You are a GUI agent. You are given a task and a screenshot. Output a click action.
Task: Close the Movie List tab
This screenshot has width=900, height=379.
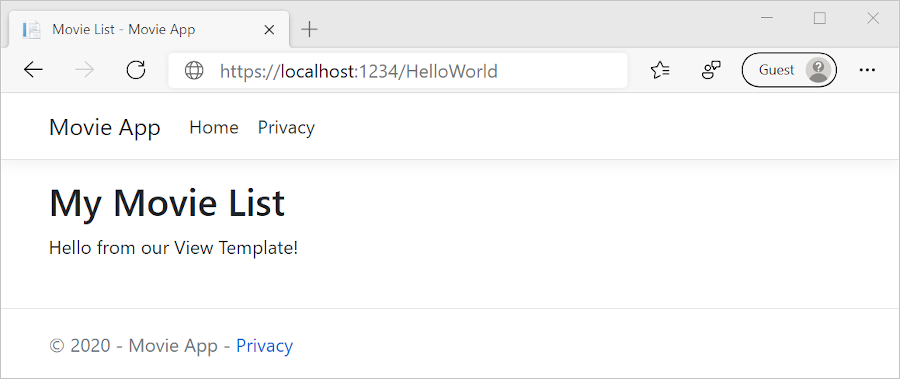[x=269, y=30]
